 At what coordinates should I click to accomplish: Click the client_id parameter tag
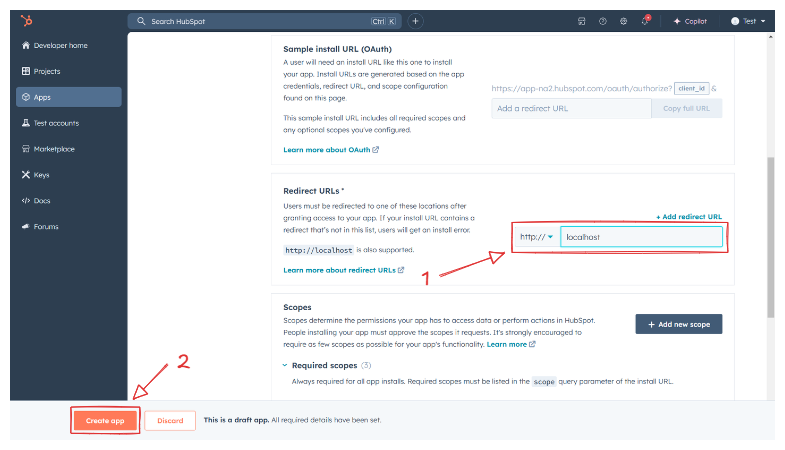pos(691,89)
